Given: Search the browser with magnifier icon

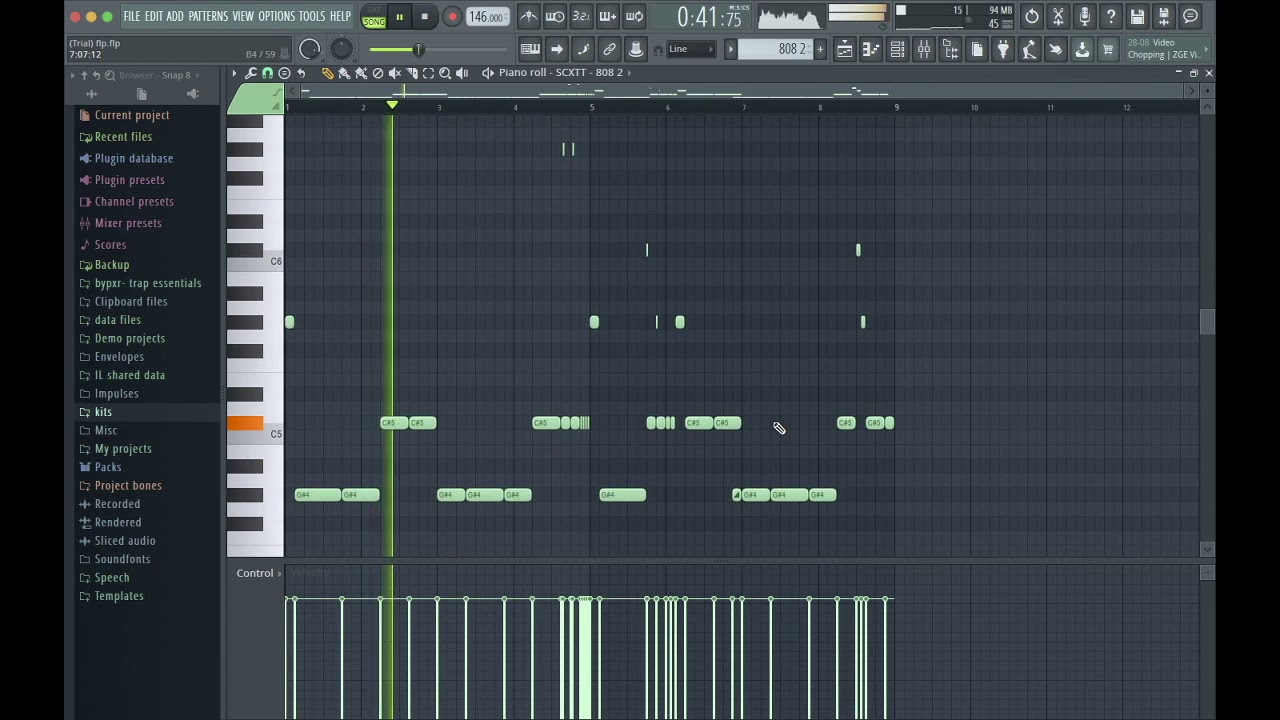Looking at the screenshot, I should 110,76.
